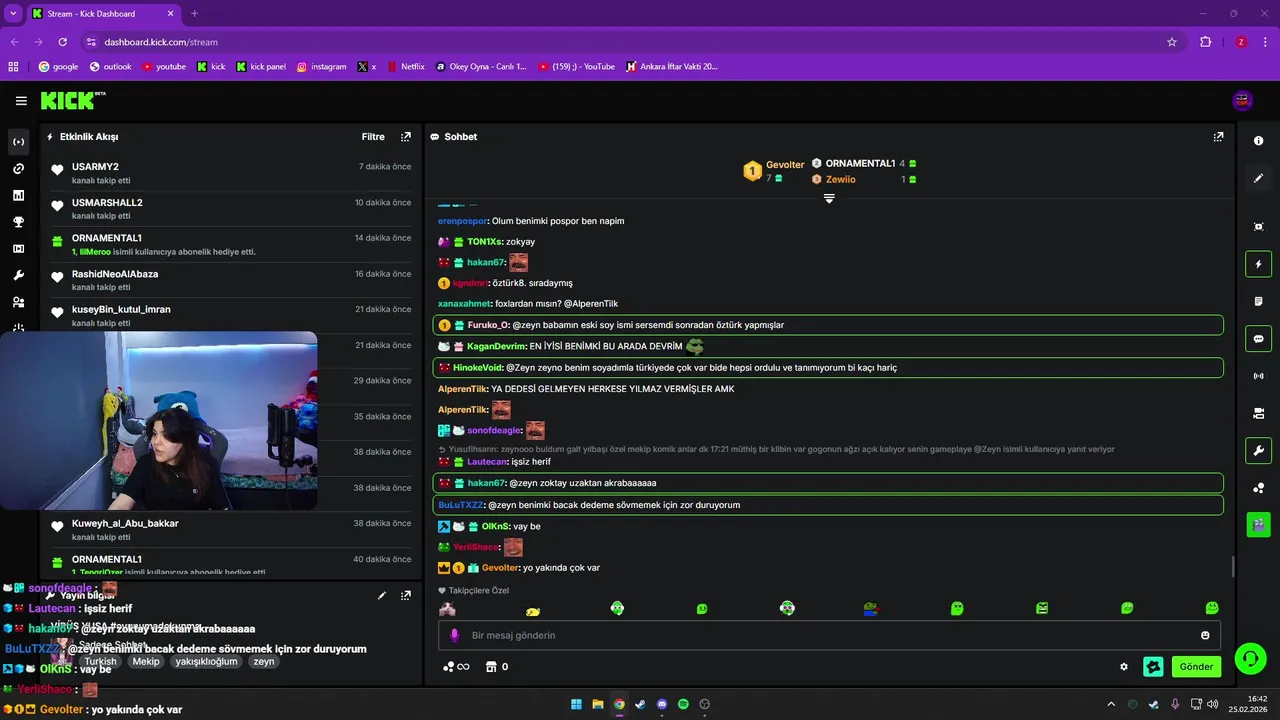Pop out the Sohbet chat panel
1280x720 pixels.
click(1218, 137)
